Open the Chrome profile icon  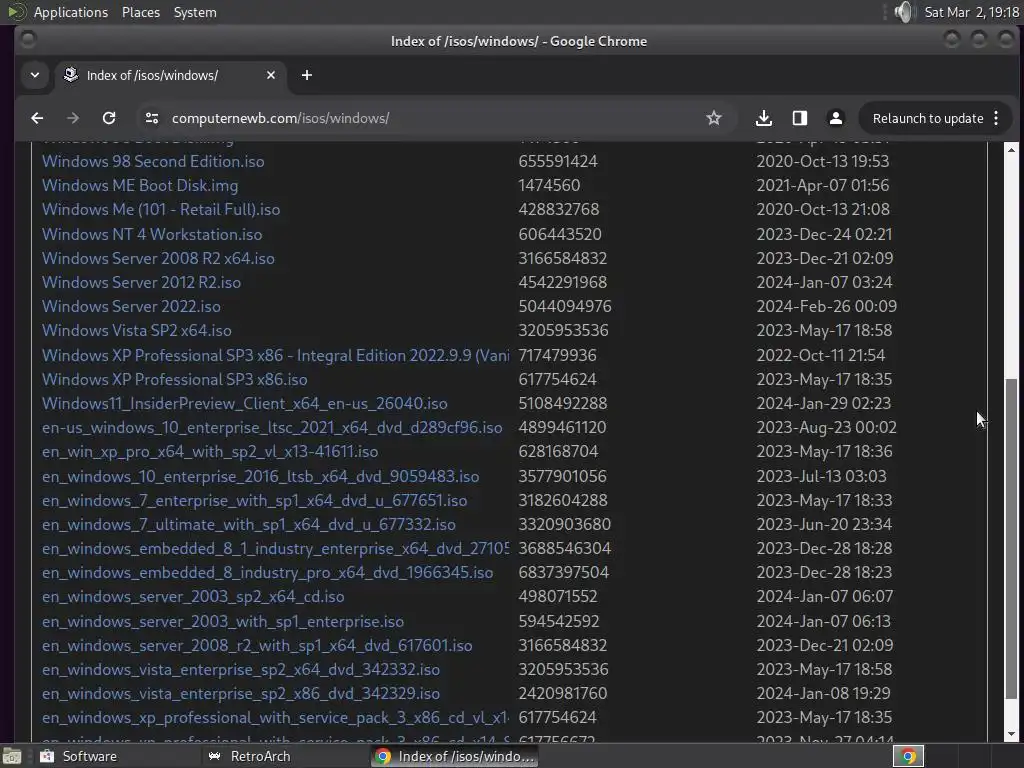point(835,118)
